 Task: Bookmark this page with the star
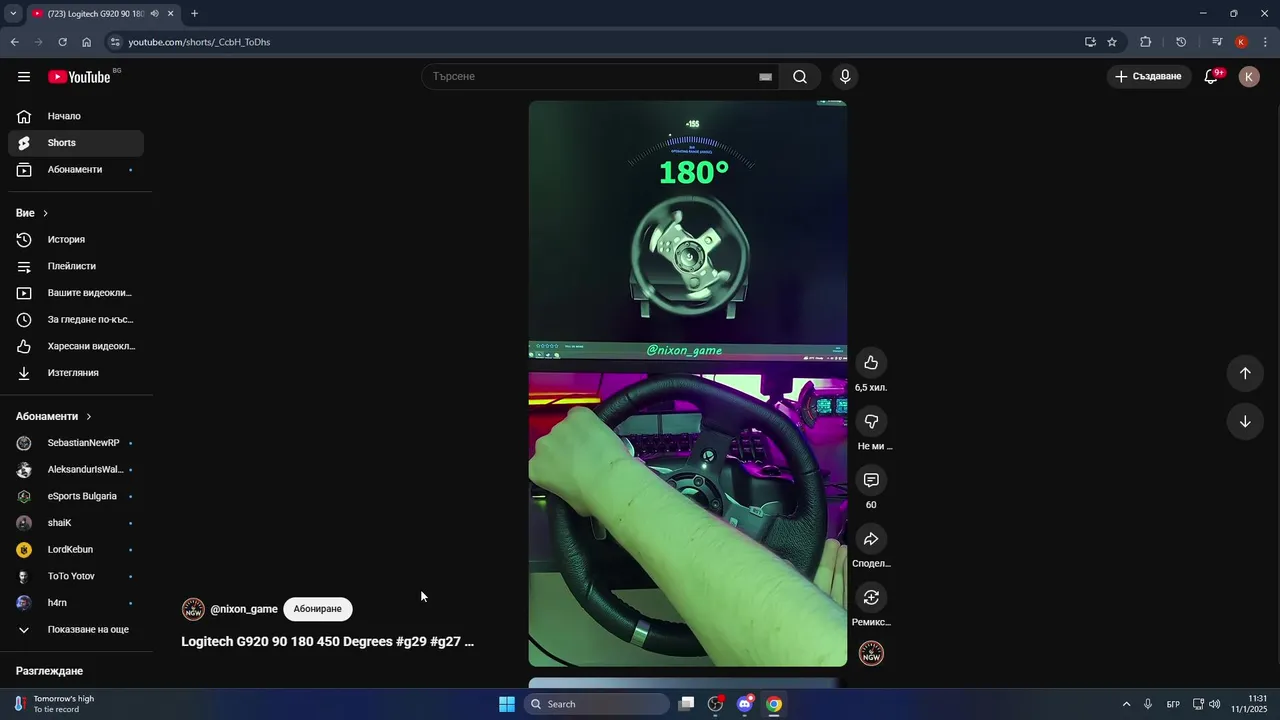click(1112, 42)
